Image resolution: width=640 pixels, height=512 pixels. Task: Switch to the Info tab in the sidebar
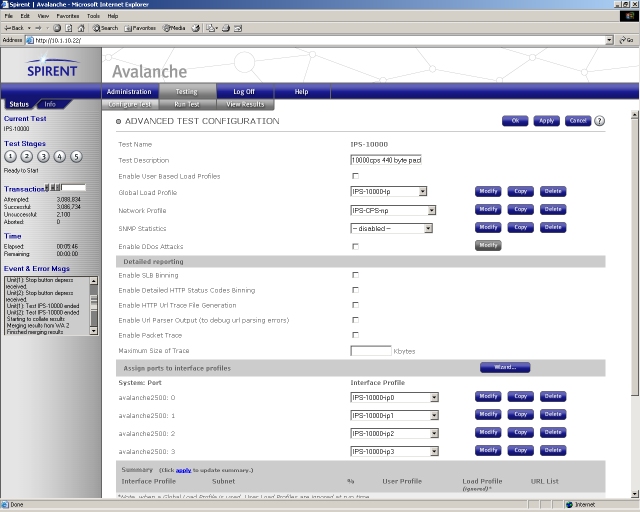pos(50,104)
